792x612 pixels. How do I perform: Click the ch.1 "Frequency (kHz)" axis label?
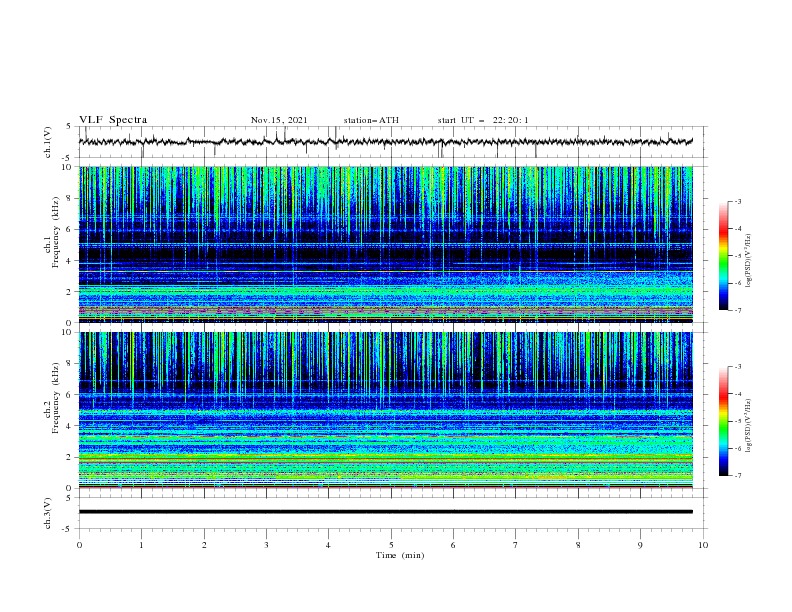pos(56,232)
